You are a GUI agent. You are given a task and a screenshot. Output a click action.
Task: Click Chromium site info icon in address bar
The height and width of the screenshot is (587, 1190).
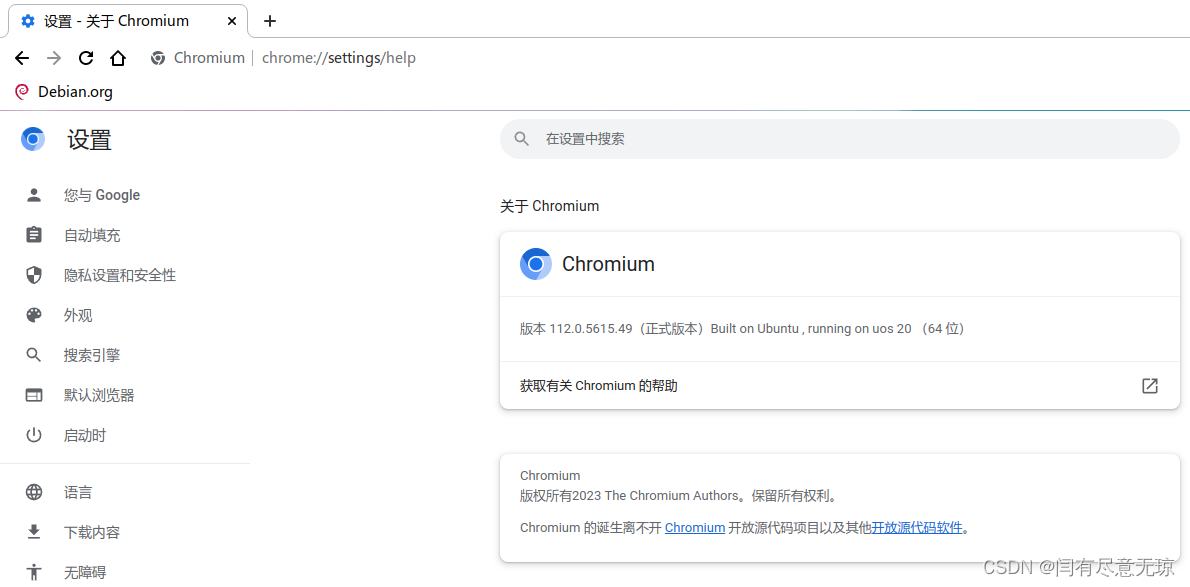(x=158, y=58)
